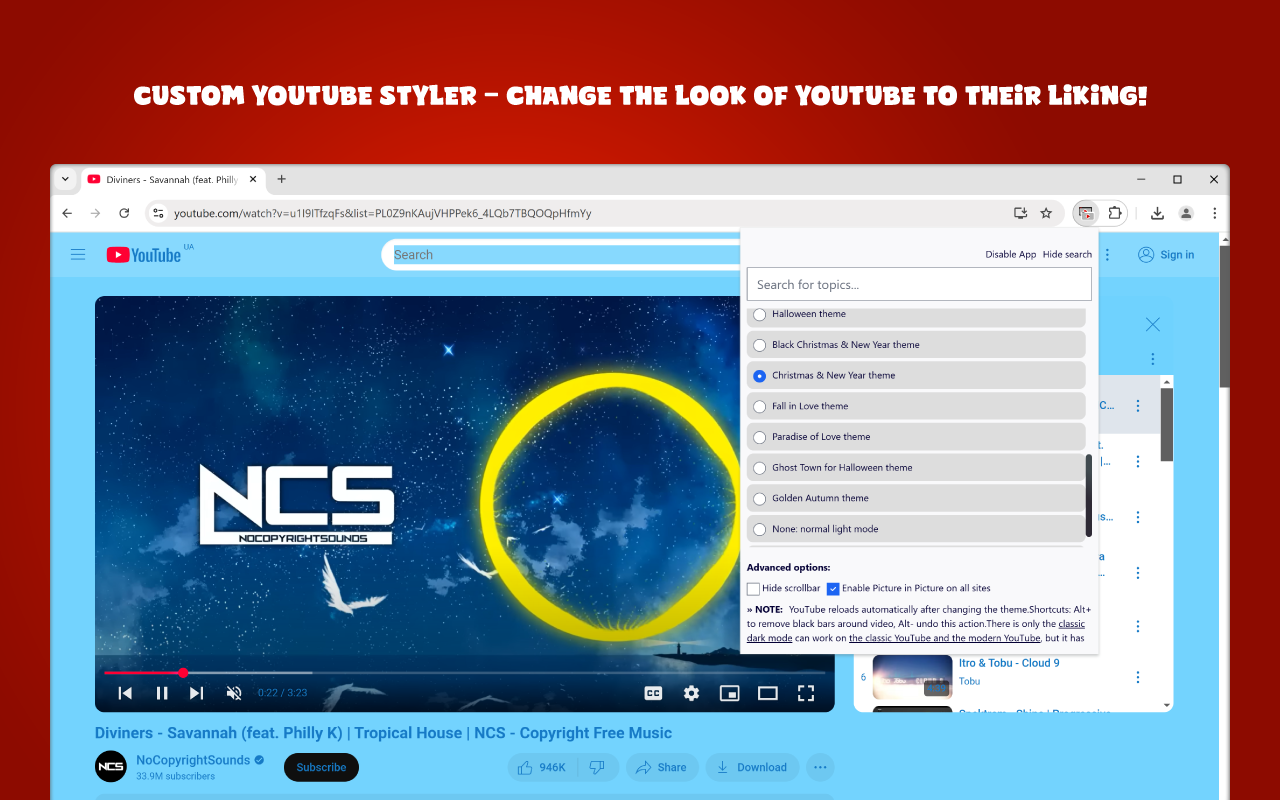Image resolution: width=1280 pixels, height=800 pixels.
Task: Open the Itro & Tobu - Cloud 9 title
Action: [x=1009, y=663]
